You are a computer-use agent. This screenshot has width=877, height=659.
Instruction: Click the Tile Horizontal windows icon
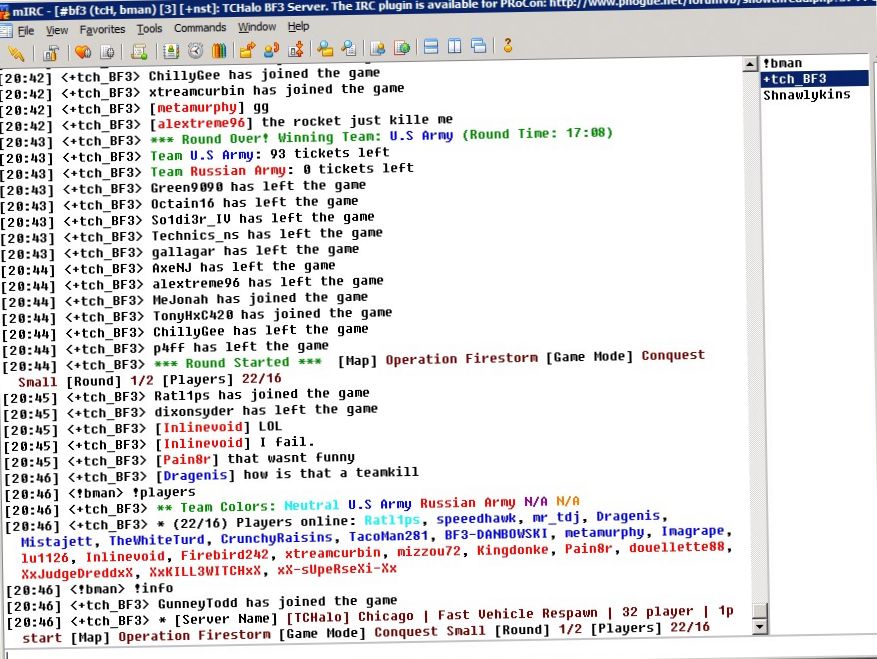[431, 46]
